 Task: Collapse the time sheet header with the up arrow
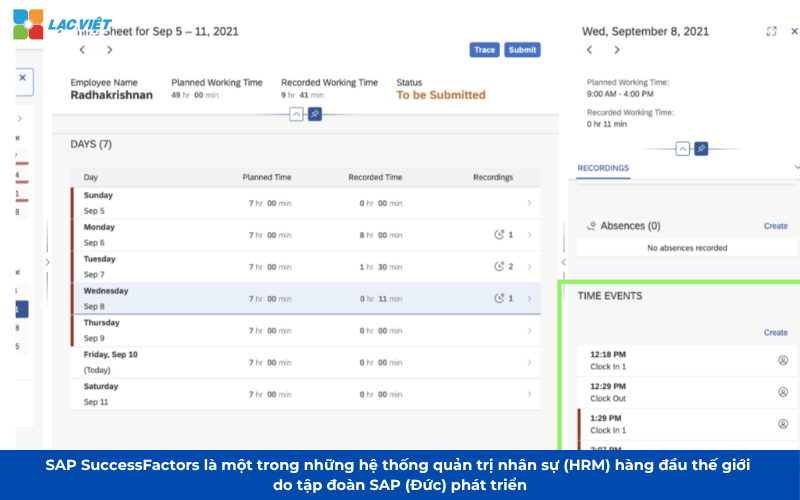296,114
